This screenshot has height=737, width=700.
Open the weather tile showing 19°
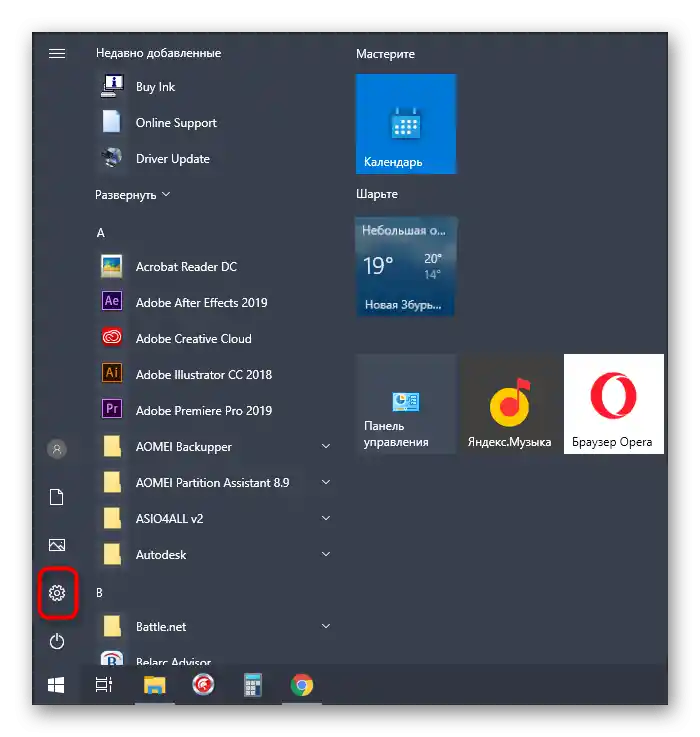tap(406, 267)
